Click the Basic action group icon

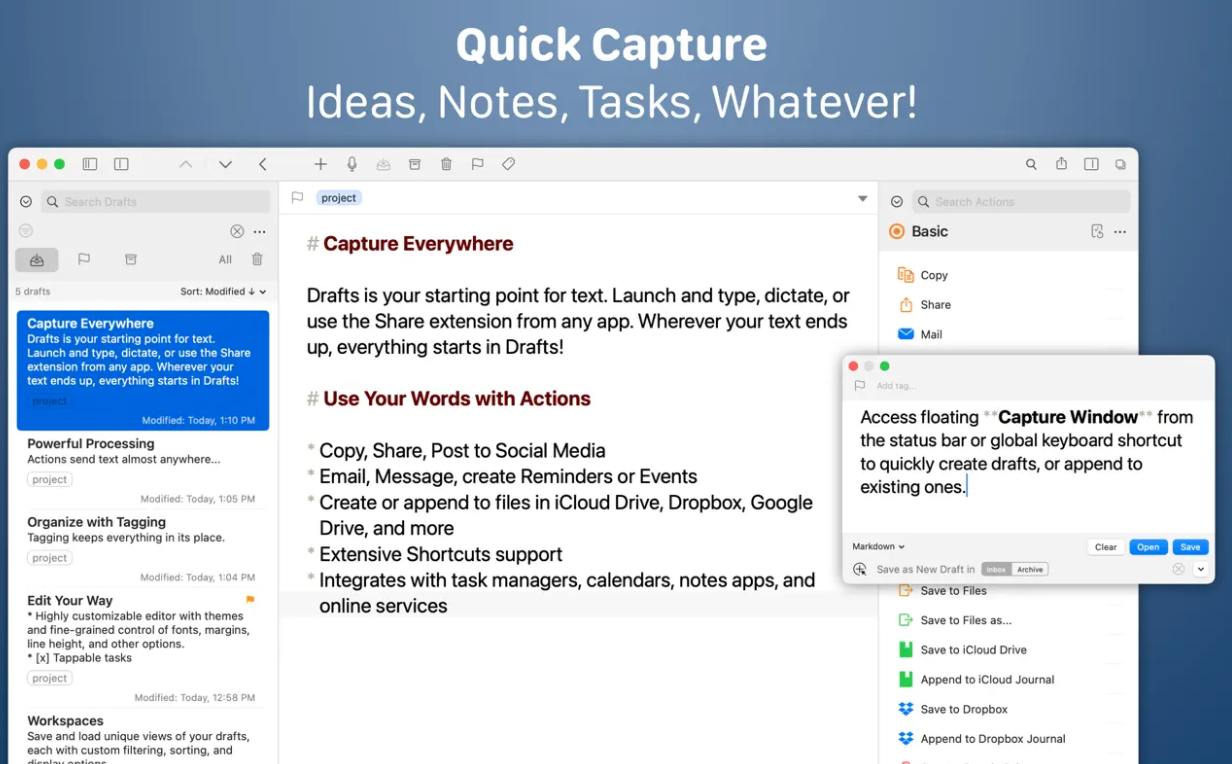point(897,231)
